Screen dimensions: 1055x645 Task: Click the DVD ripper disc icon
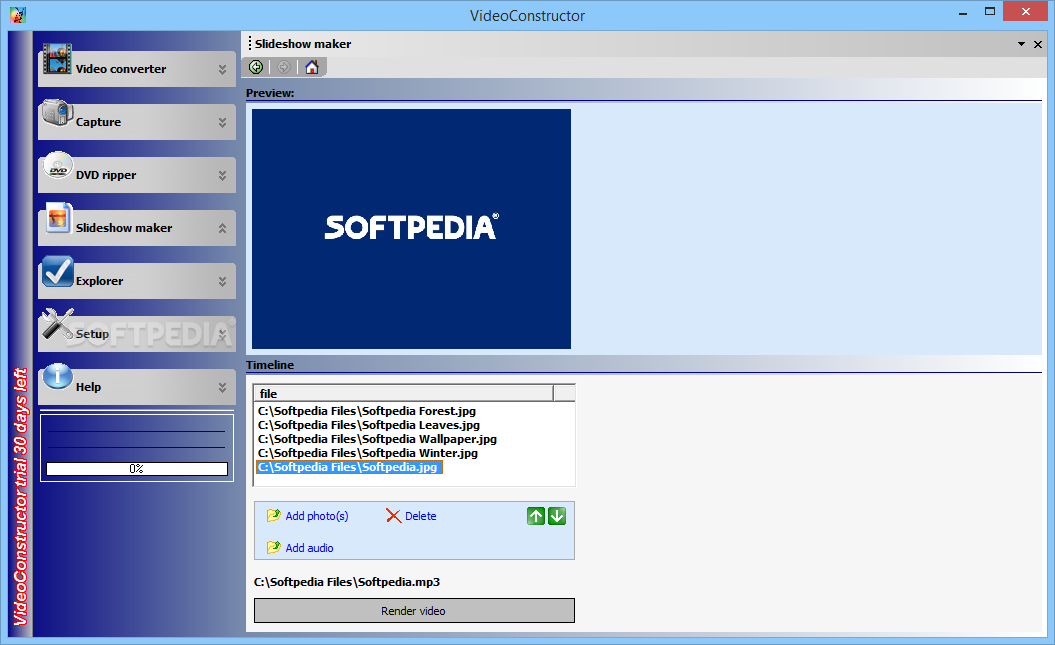(x=58, y=165)
